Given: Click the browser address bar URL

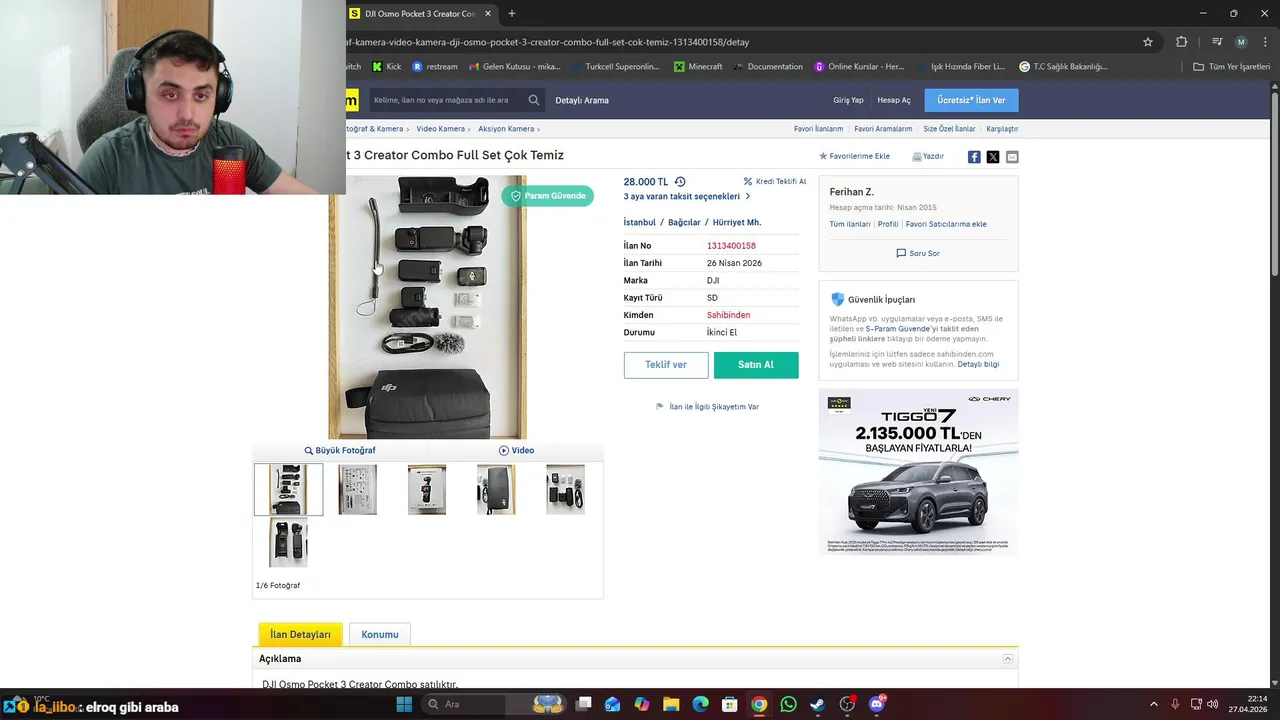Looking at the screenshot, I should point(548,42).
